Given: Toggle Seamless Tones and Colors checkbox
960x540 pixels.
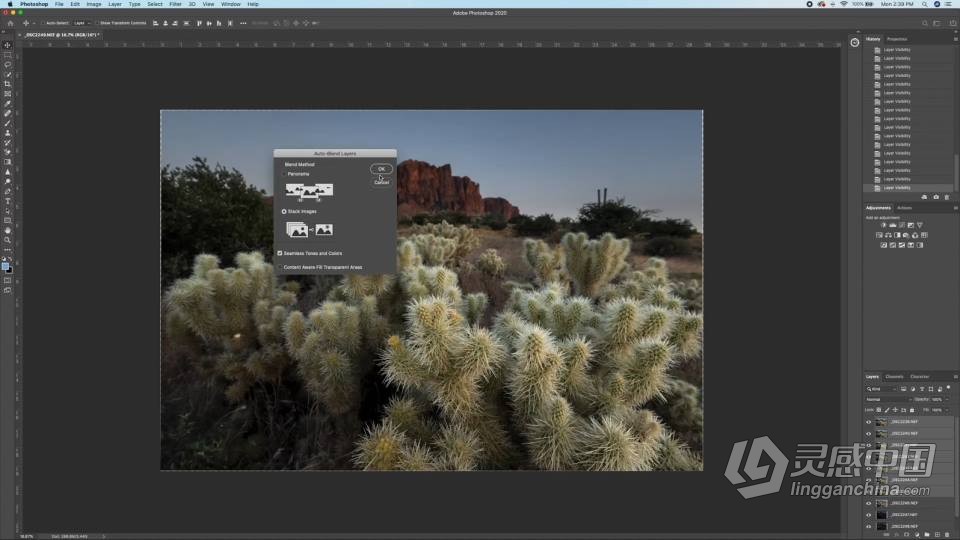Looking at the screenshot, I should click(x=280, y=253).
